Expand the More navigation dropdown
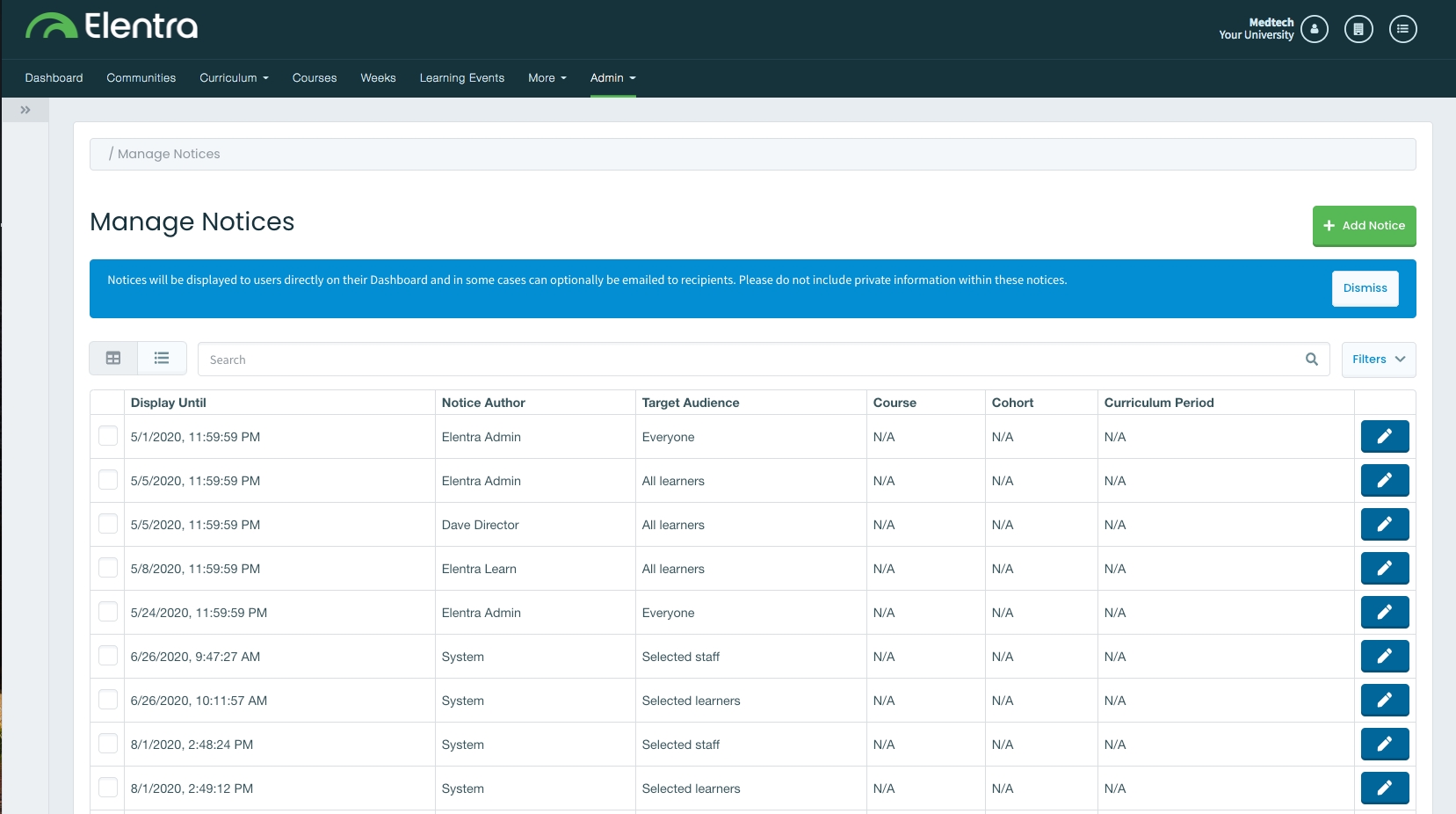The image size is (1456, 814). [547, 78]
